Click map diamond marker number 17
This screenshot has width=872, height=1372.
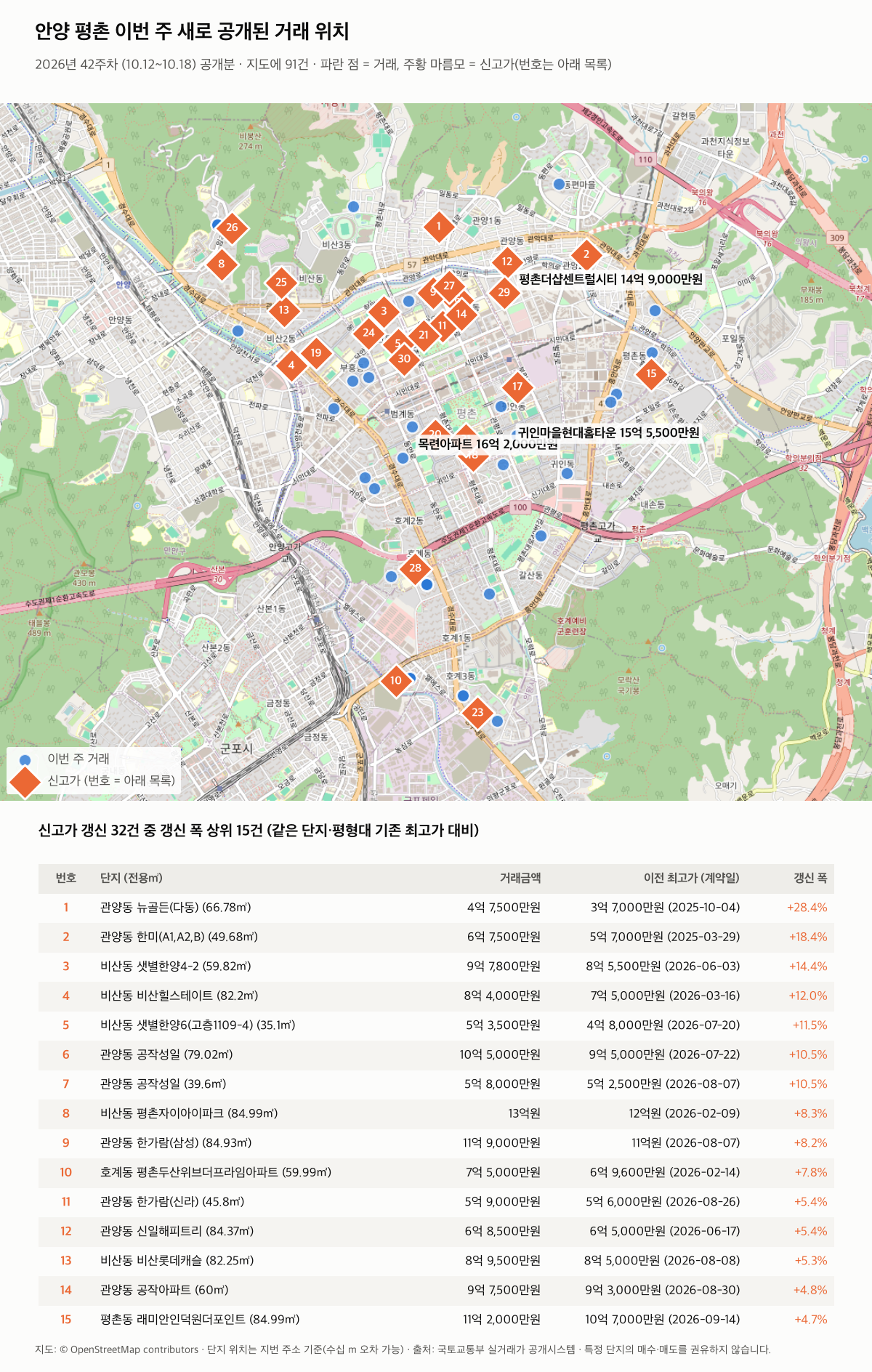pyautogui.click(x=517, y=387)
